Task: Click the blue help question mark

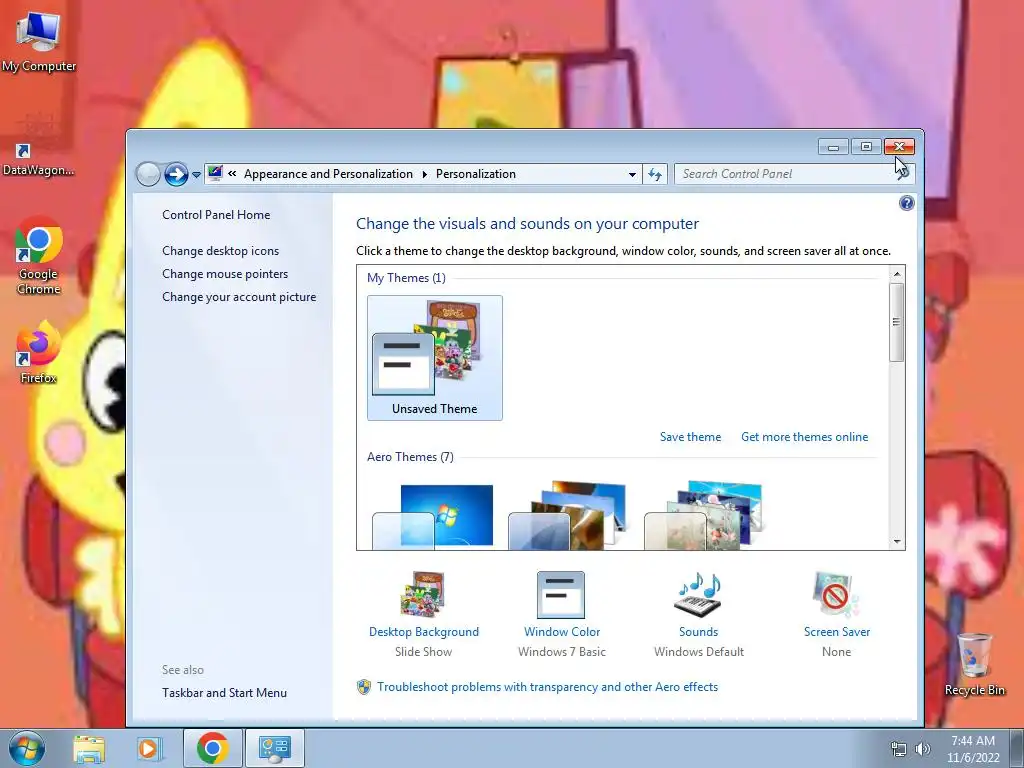Action: (906, 203)
